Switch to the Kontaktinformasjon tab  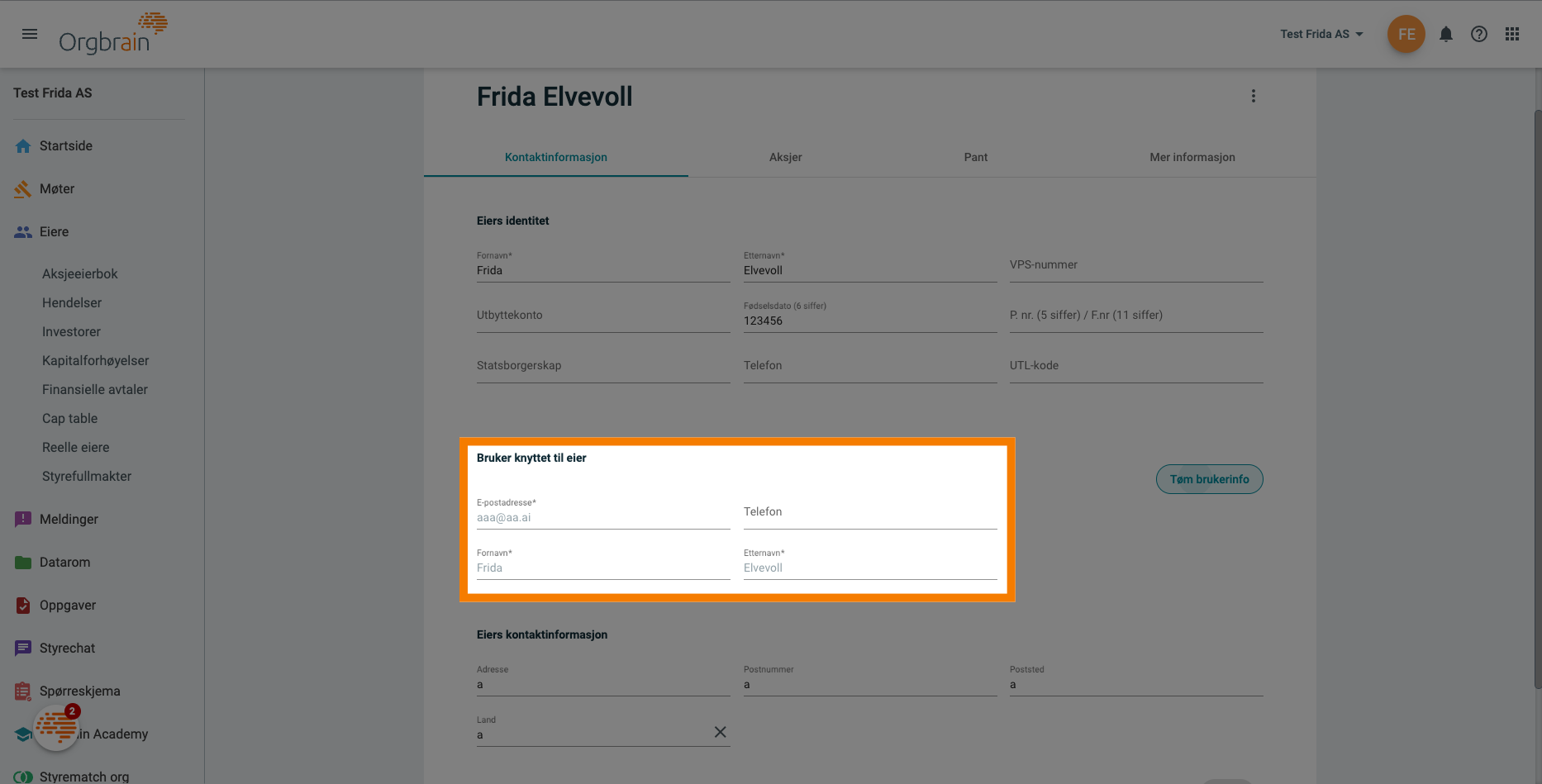(x=556, y=157)
